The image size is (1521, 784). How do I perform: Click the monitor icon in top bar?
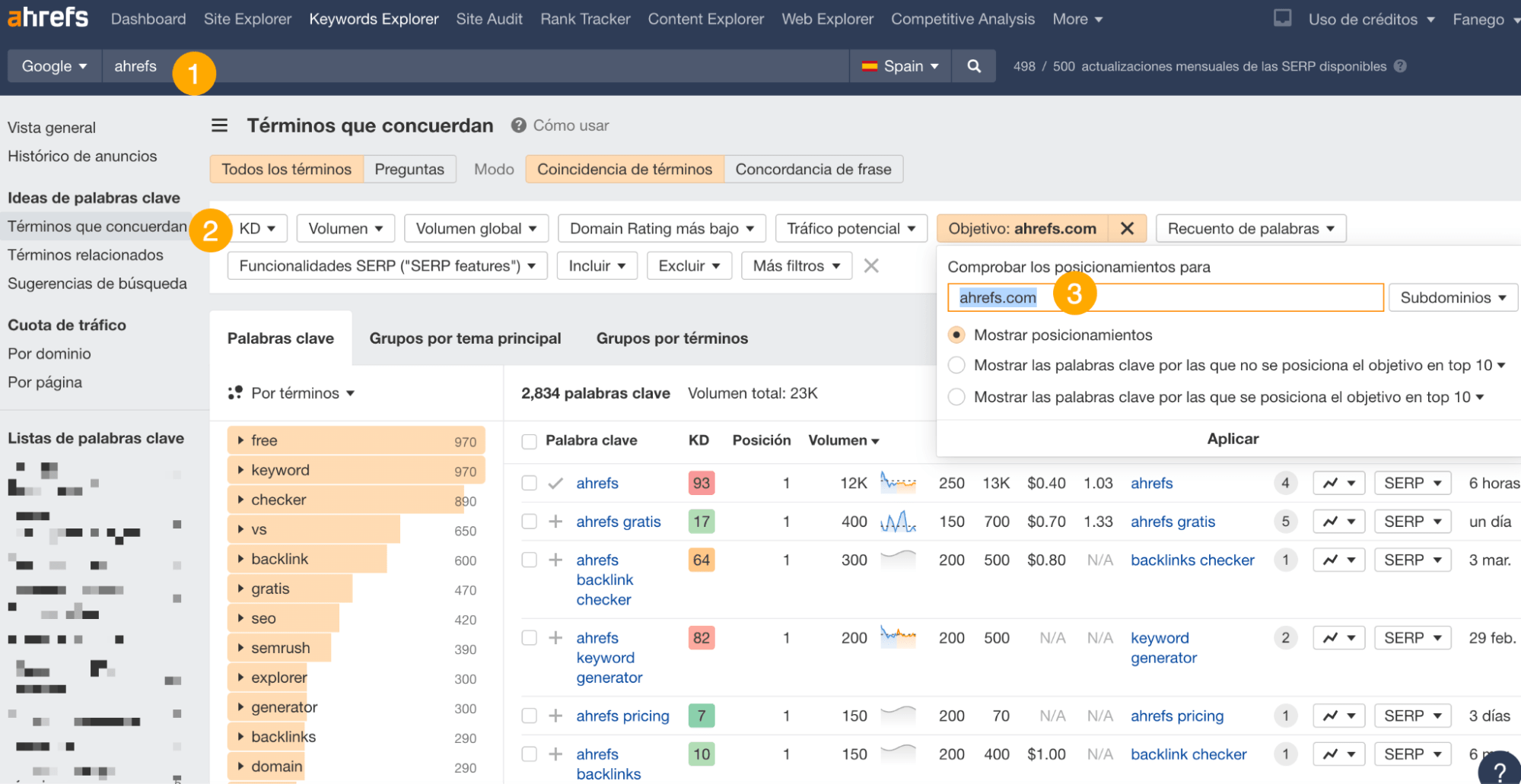coord(1282,18)
